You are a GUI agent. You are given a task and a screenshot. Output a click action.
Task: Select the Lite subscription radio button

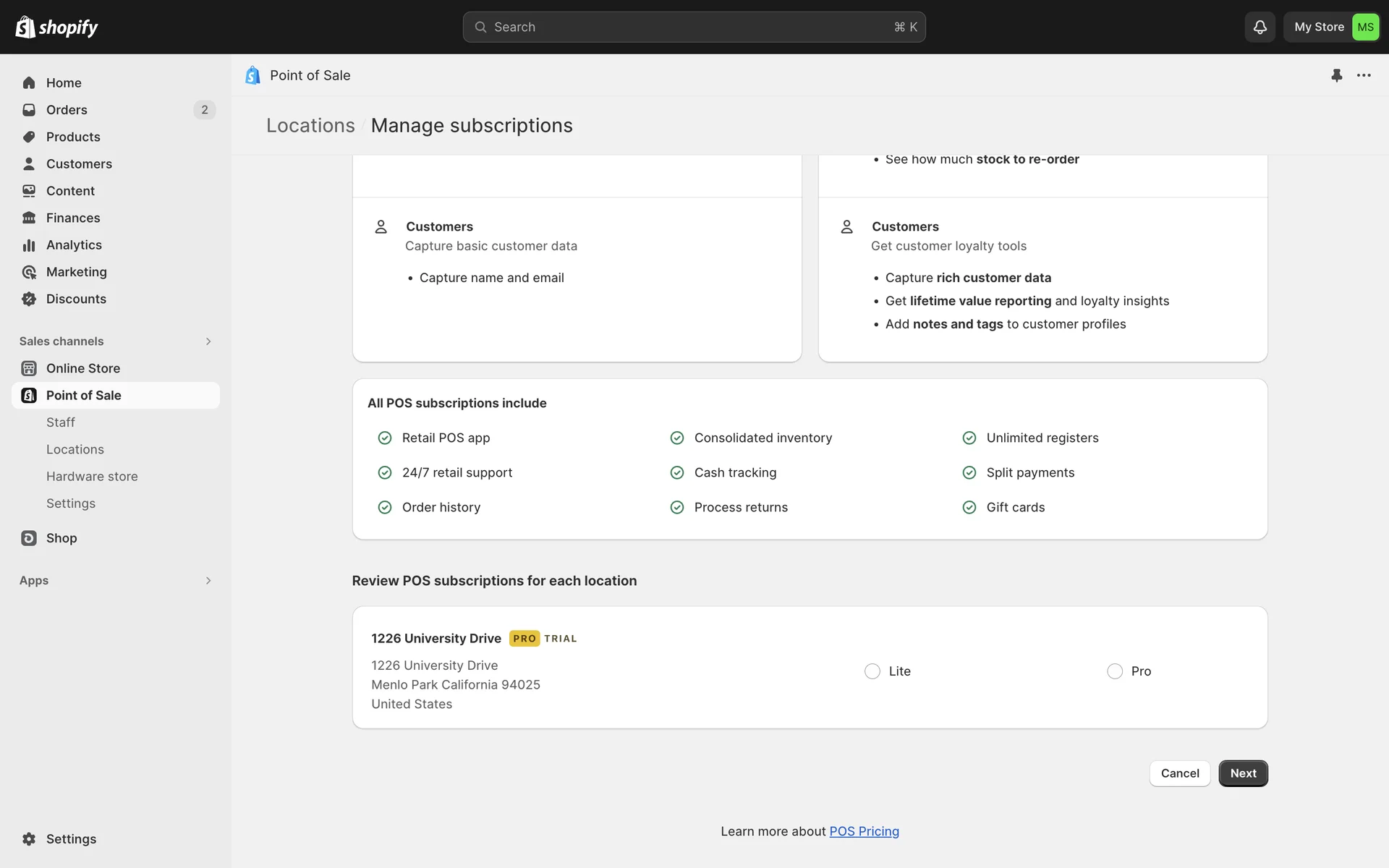click(872, 671)
